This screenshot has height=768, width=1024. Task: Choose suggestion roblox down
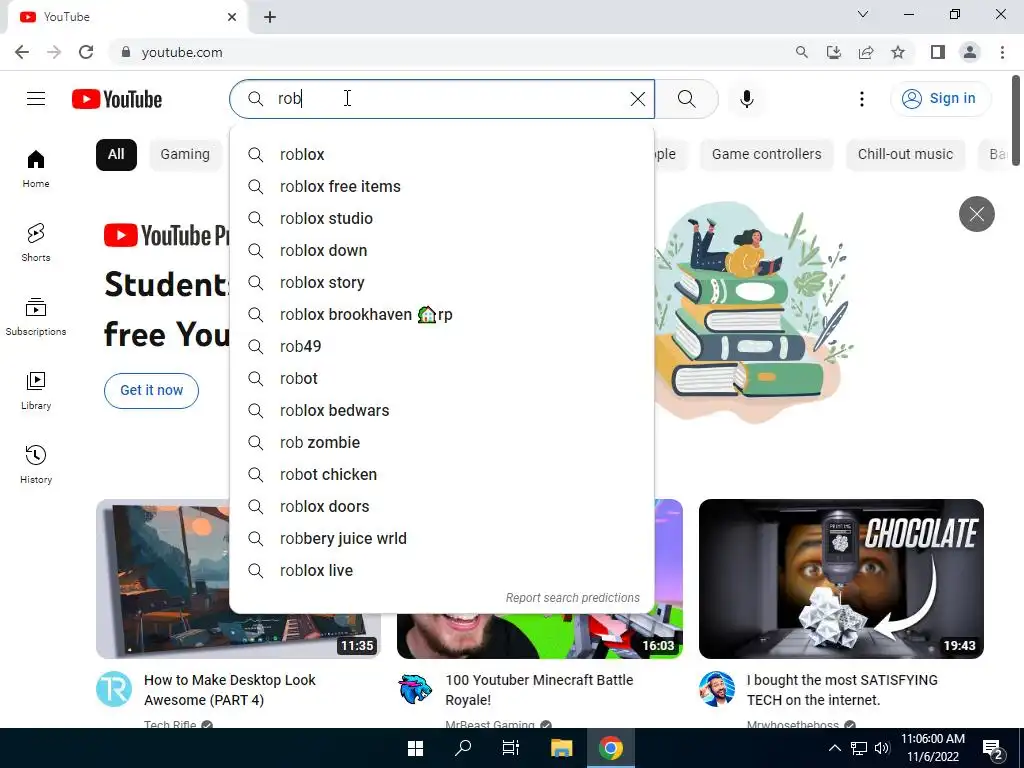442,251
